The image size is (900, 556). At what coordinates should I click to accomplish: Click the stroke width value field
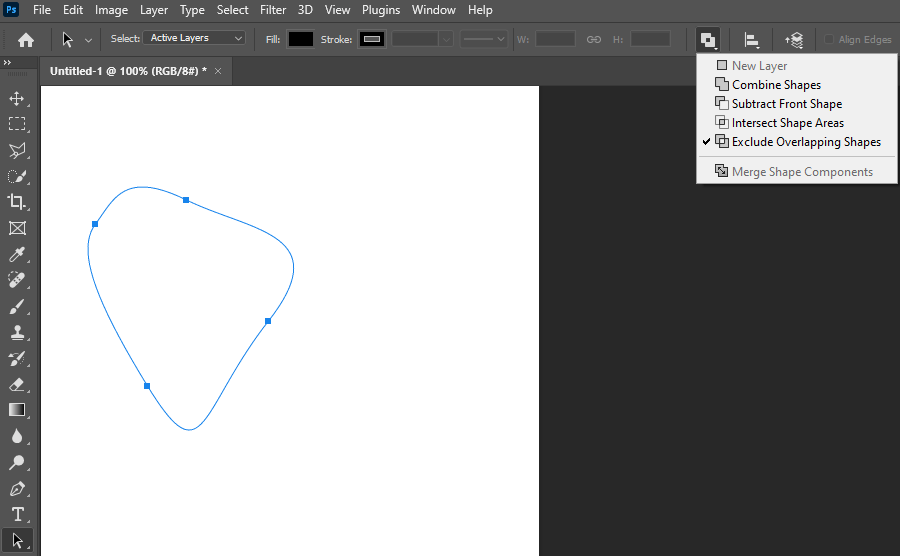(415, 39)
